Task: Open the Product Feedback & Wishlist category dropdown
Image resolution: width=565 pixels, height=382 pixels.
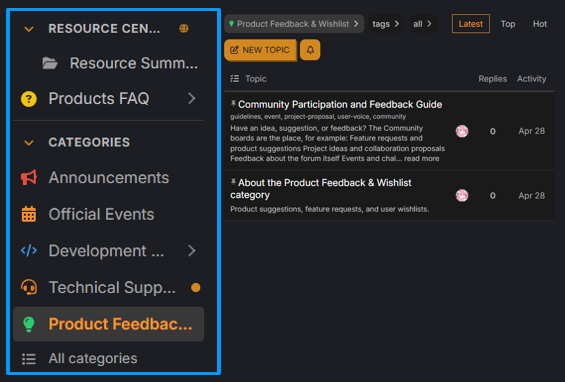Action: (x=294, y=24)
